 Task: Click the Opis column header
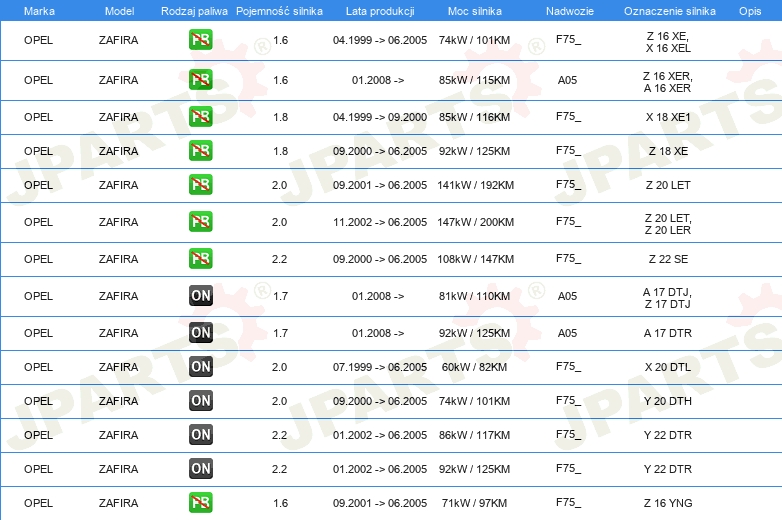coord(750,11)
